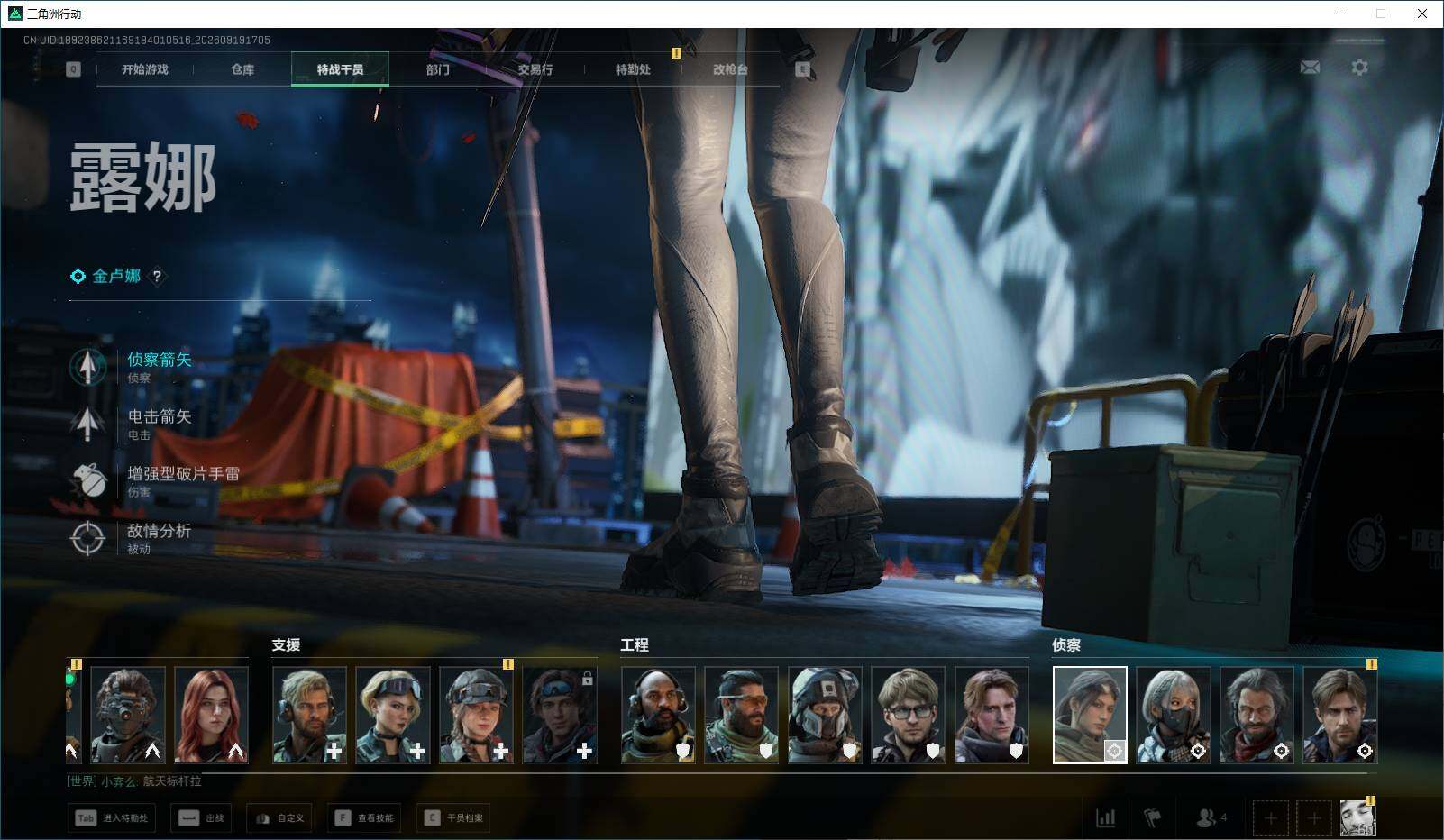Click the 侦察箭矢 skill name

(160, 360)
